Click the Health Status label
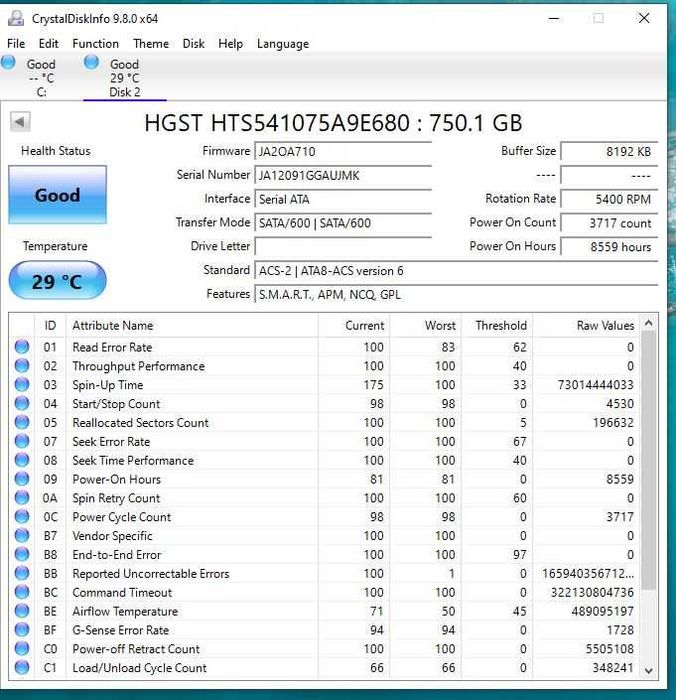The height and width of the screenshot is (700, 676). pyautogui.click(x=56, y=151)
